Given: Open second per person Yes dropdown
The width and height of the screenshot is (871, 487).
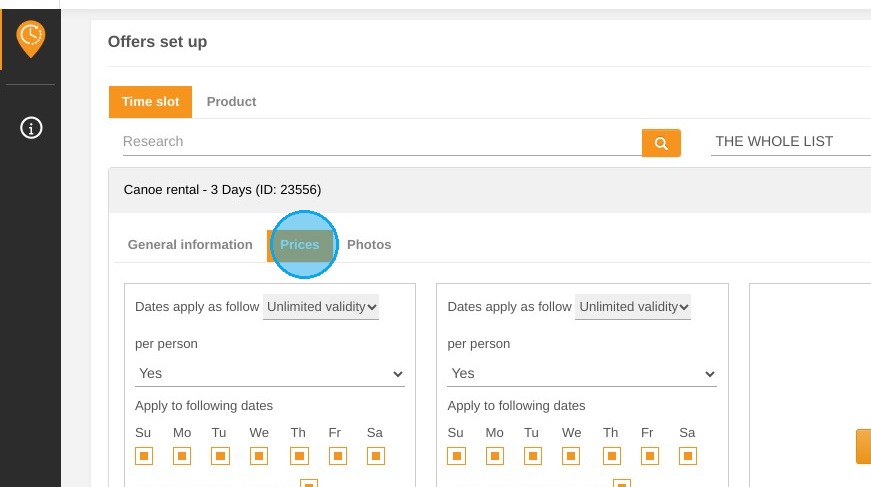Looking at the screenshot, I should point(582,374).
